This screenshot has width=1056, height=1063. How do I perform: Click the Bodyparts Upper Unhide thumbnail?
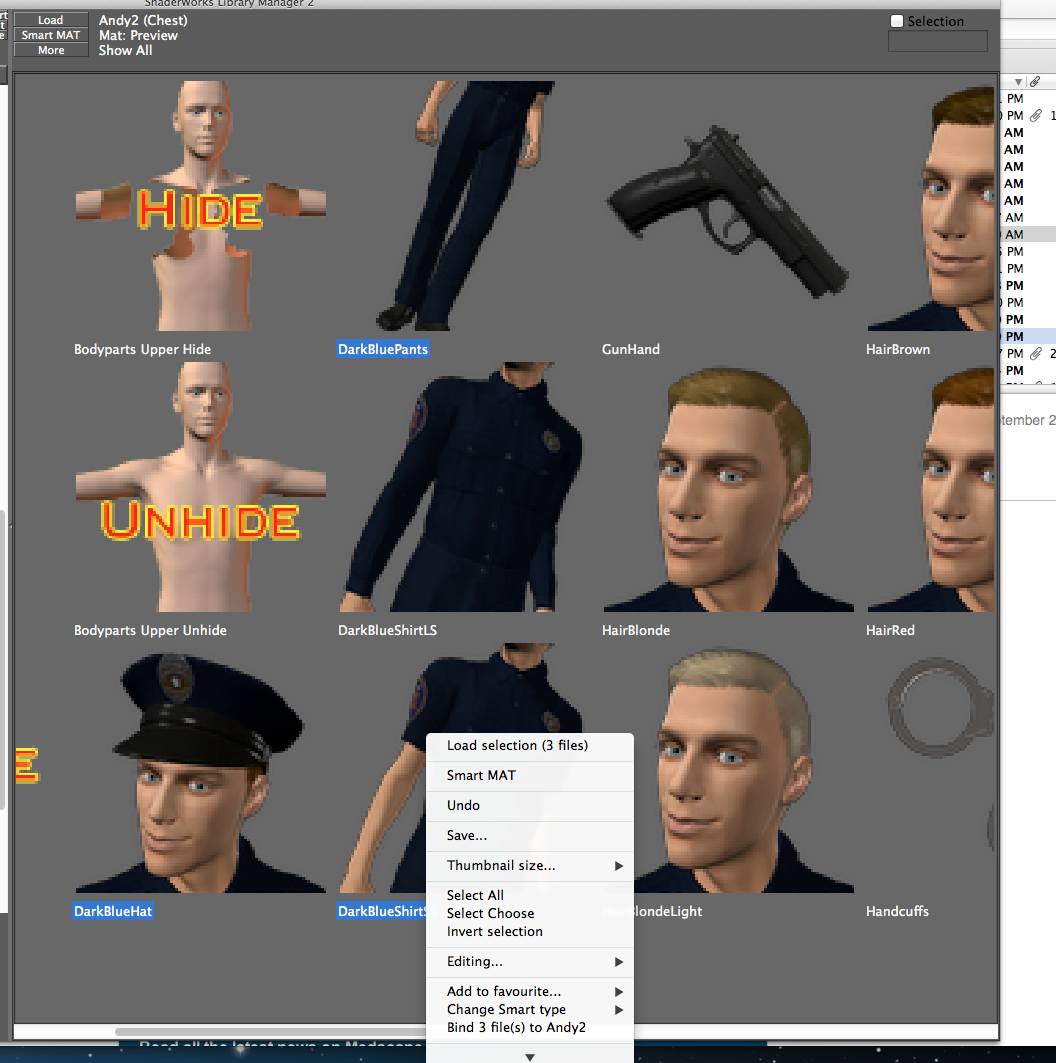click(200, 487)
